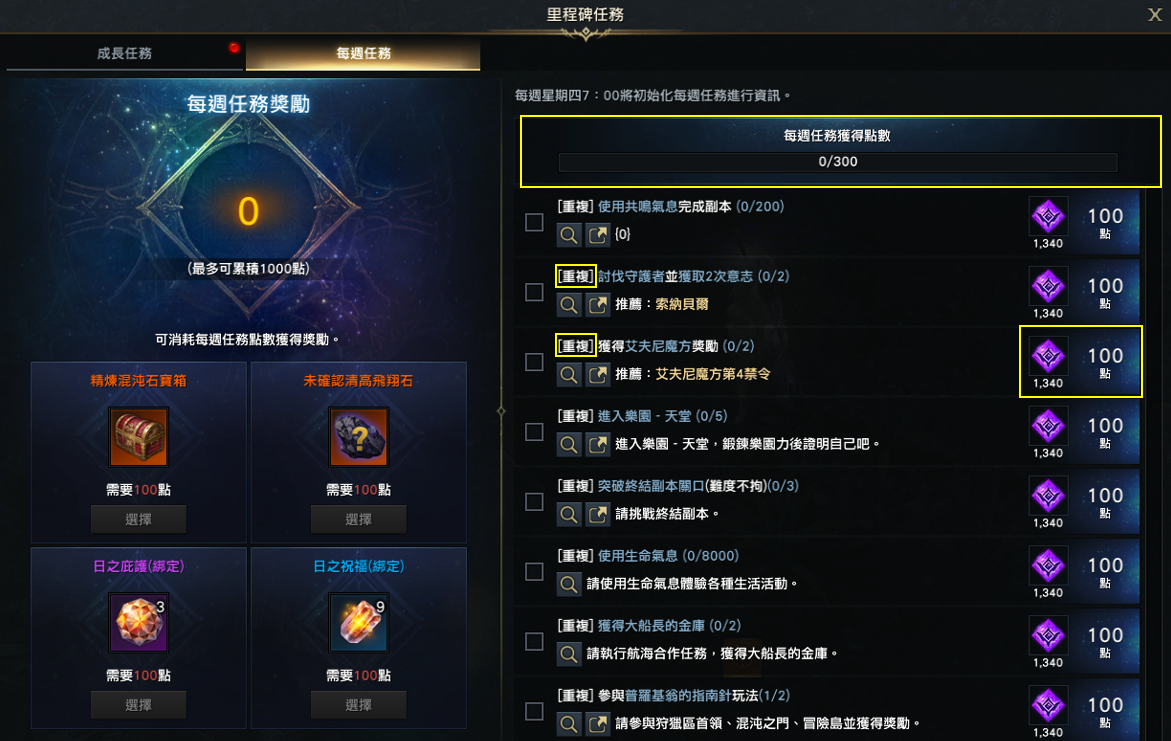The width and height of the screenshot is (1171, 741).
Task: Click the 日之祝福 crystal item icon
Action: 358,622
